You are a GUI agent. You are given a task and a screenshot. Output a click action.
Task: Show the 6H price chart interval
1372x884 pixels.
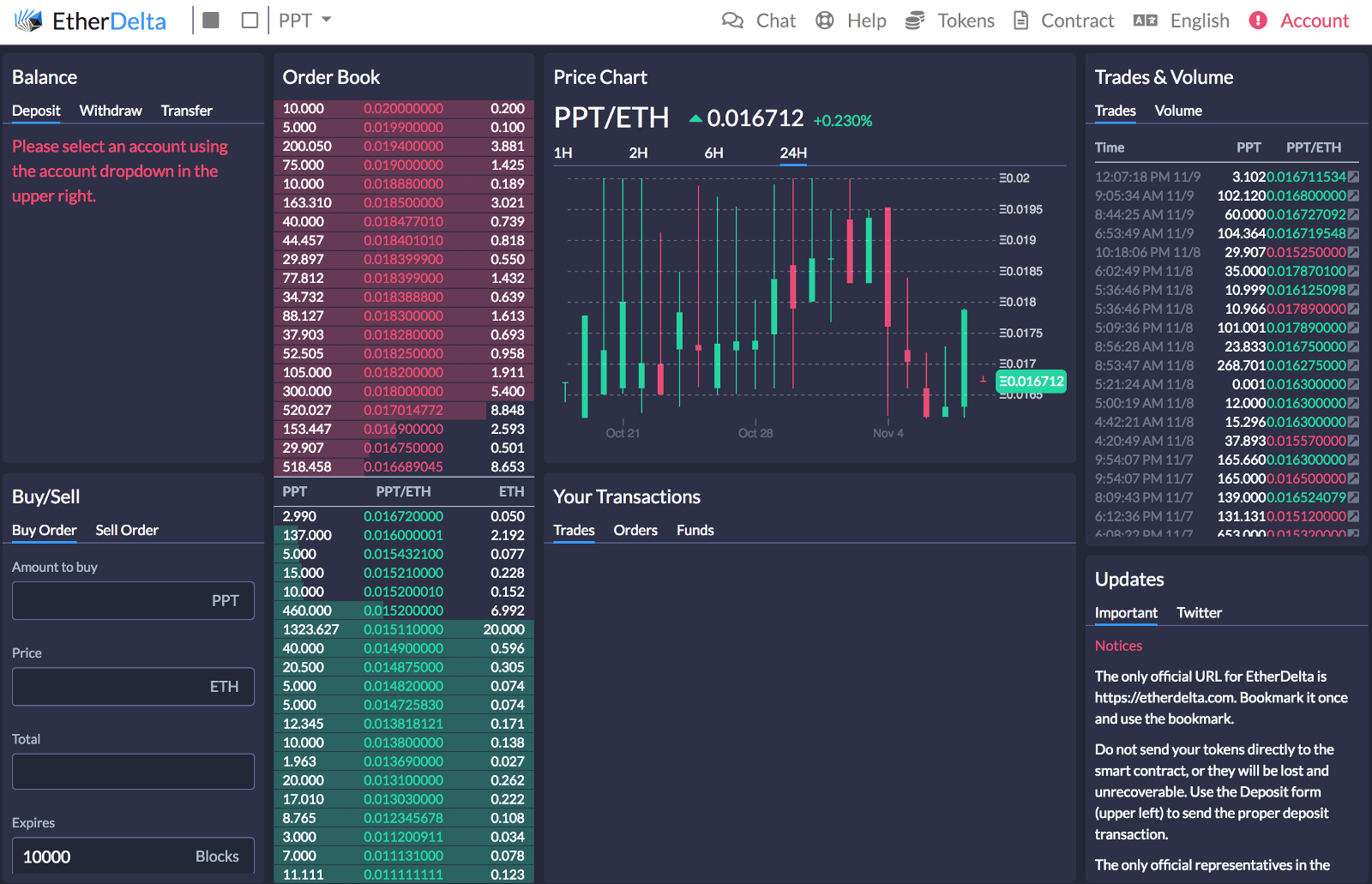pos(714,153)
